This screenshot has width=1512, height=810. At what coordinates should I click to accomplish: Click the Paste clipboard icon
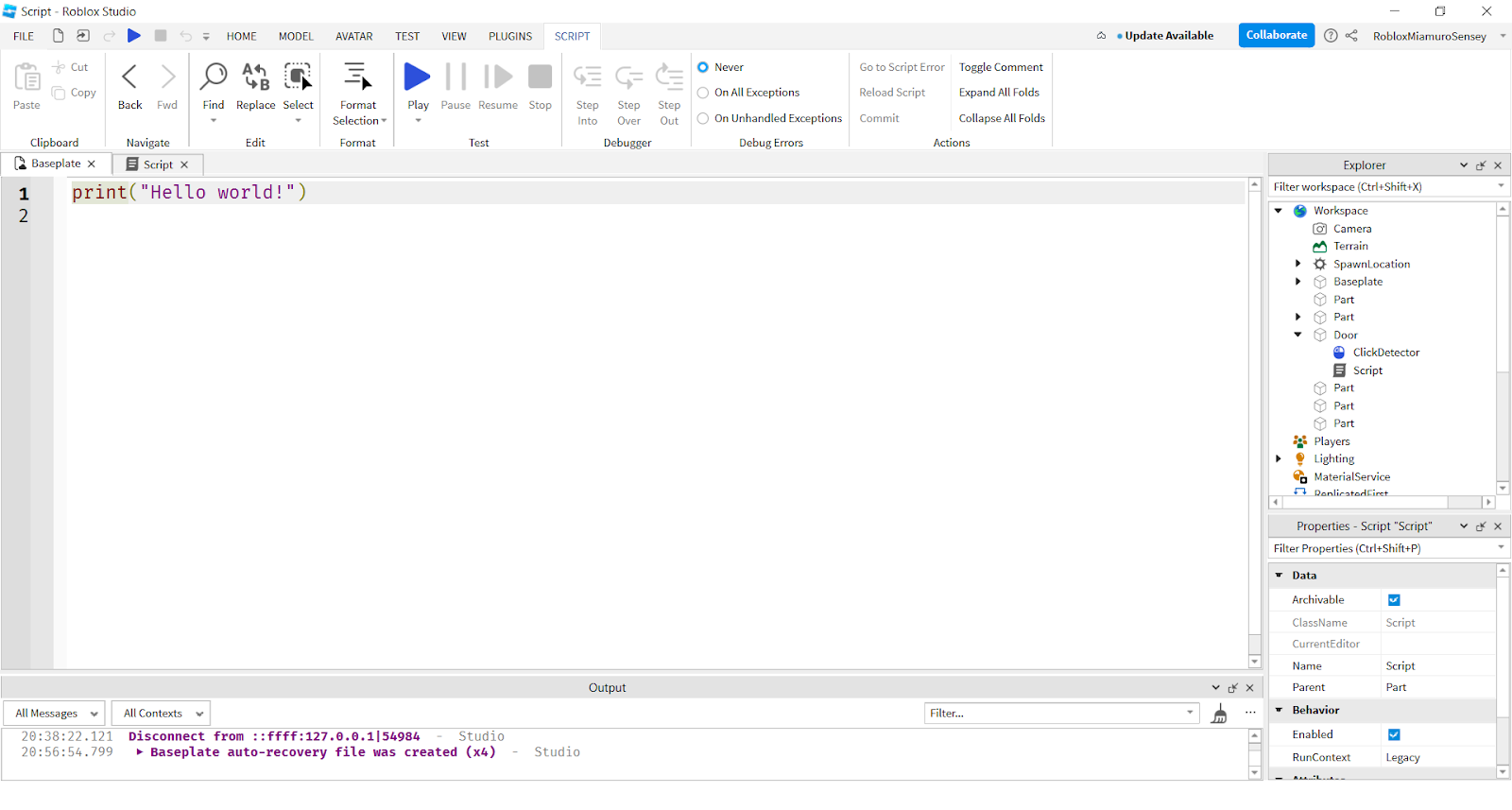[x=26, y=78]
